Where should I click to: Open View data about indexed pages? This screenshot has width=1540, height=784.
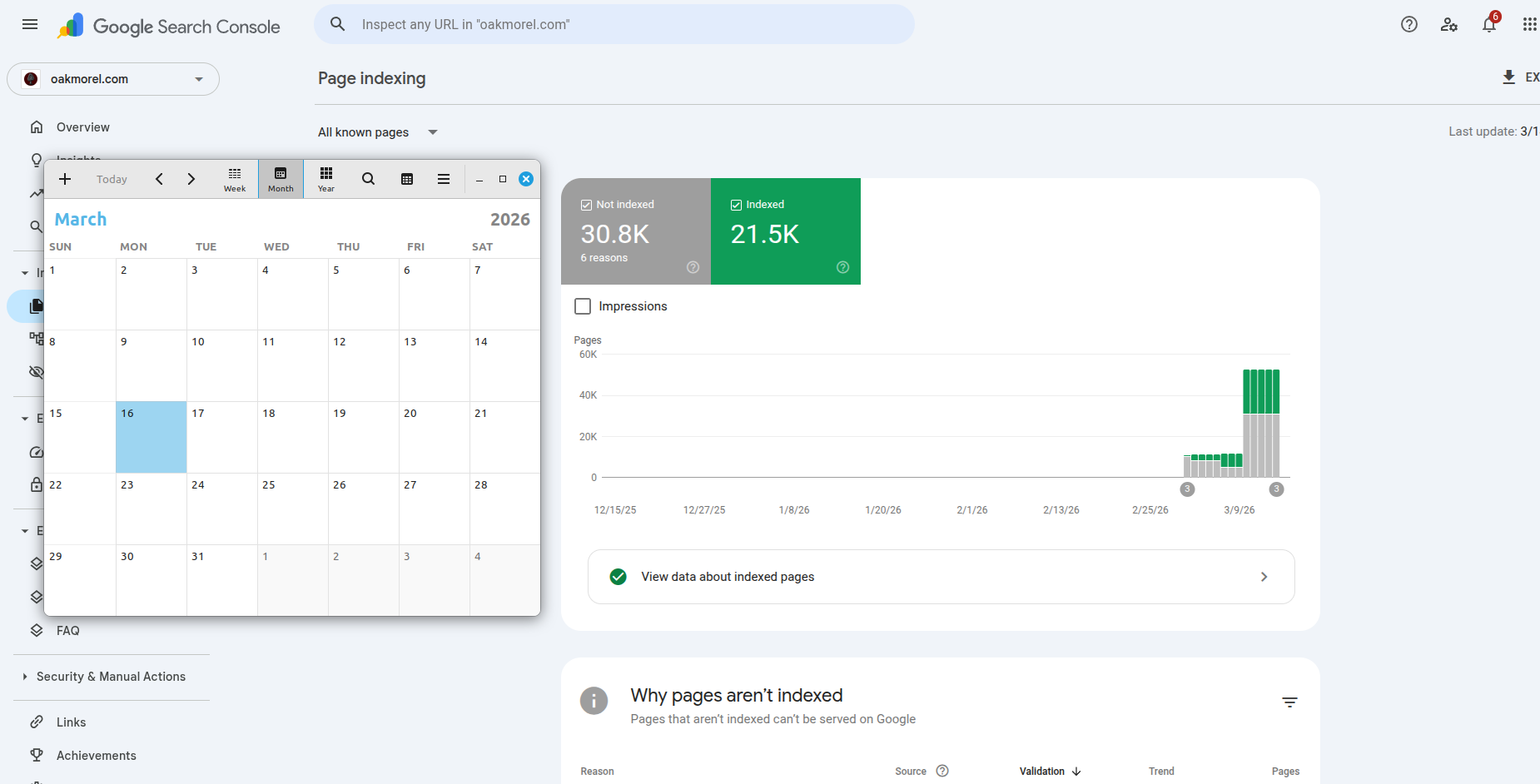coord(941,577)
